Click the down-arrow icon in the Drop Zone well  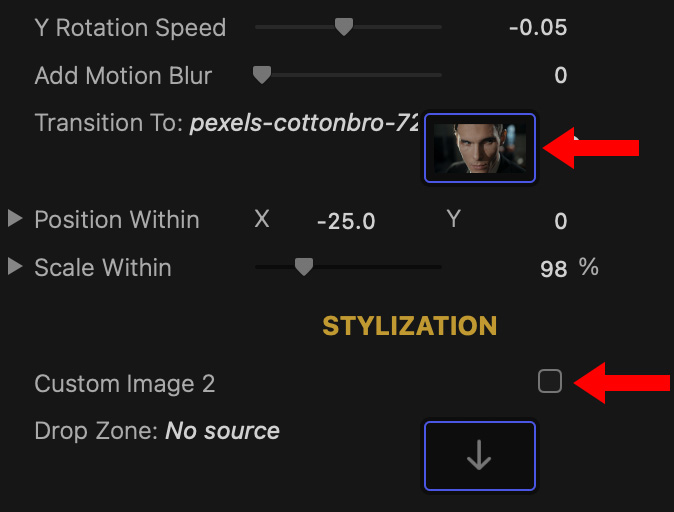click(x=480, y=455)
